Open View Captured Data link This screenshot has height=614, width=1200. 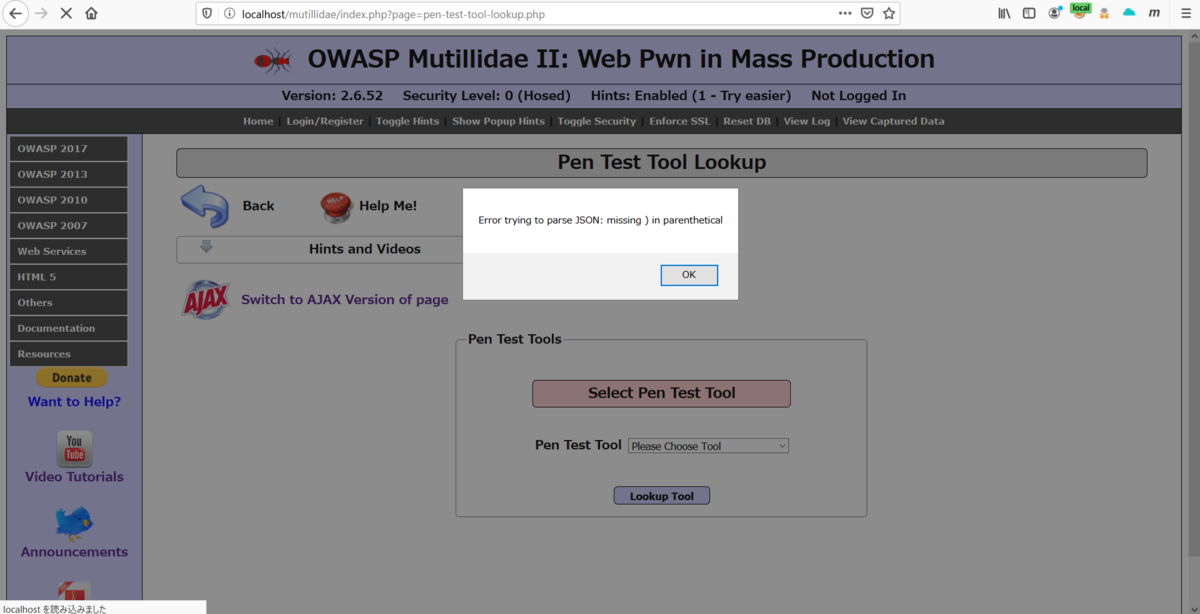[x=893, y=121]
